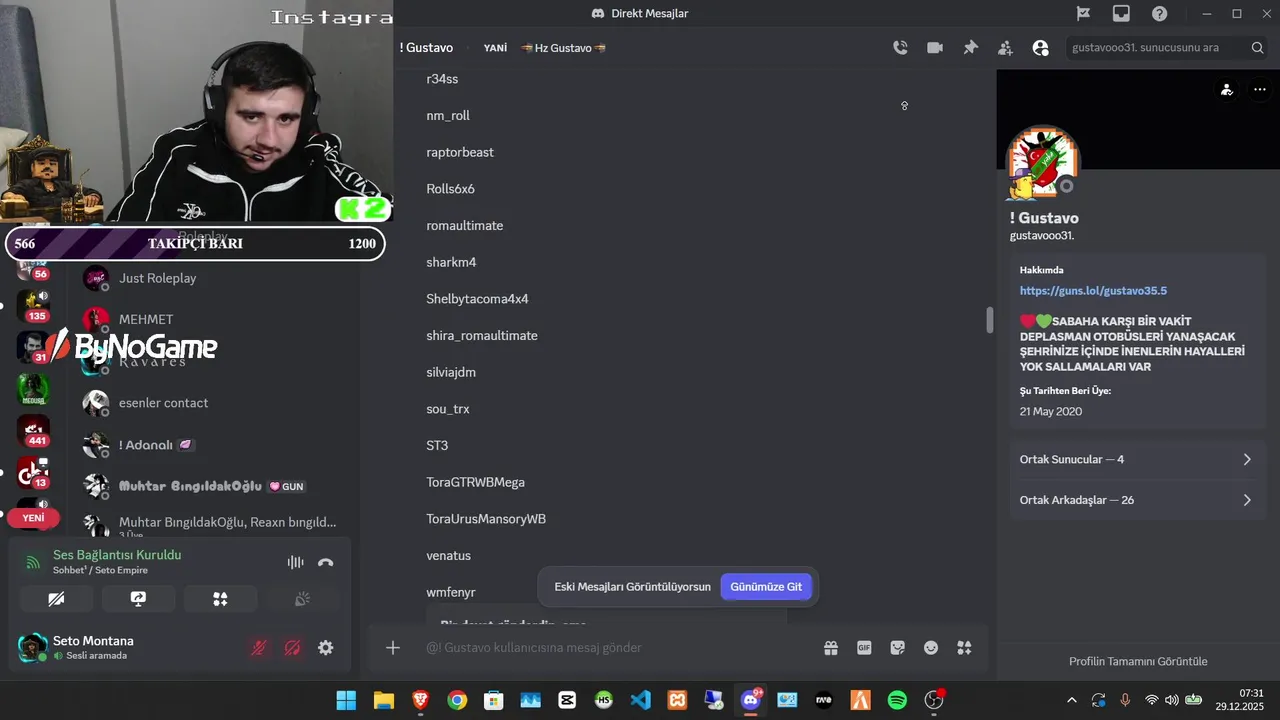The image size is (1280, 720).
Task: Open File Explorer from taskbar
Action: tap(383, 700)
